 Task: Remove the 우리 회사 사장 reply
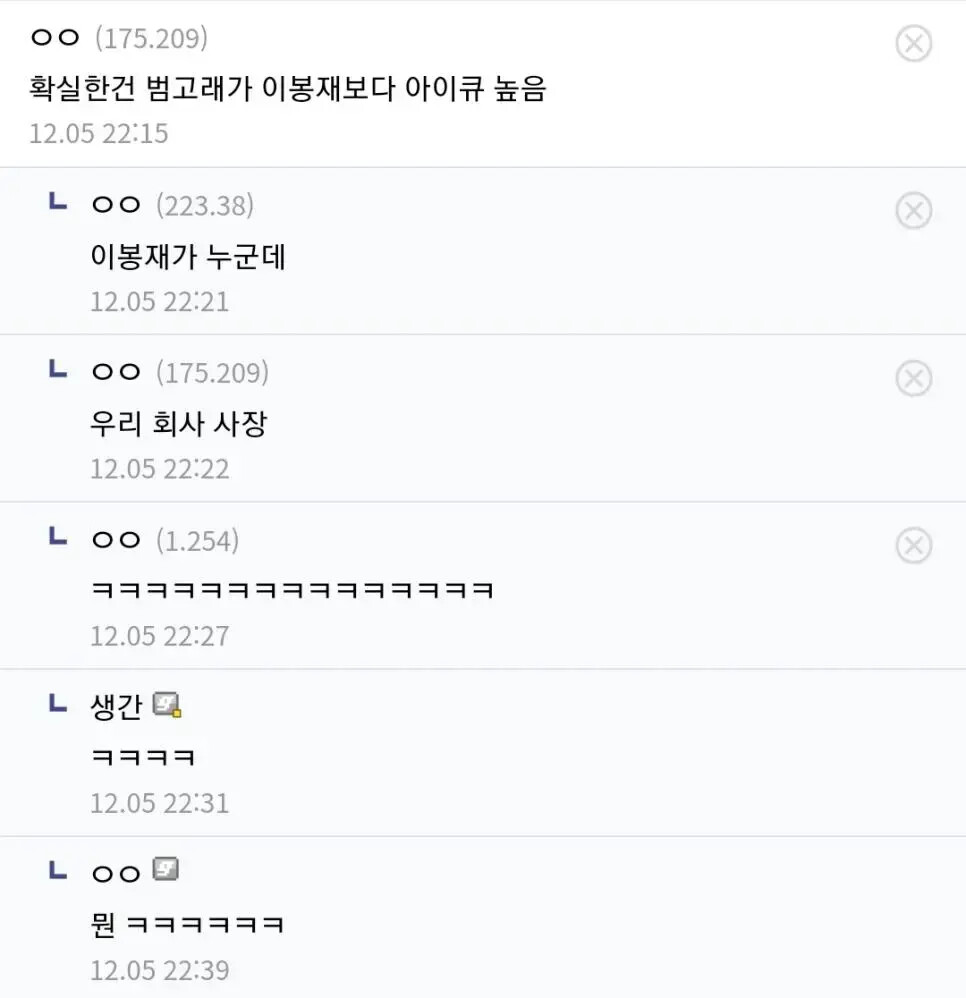pyautogui.click(x=912, y=379)
